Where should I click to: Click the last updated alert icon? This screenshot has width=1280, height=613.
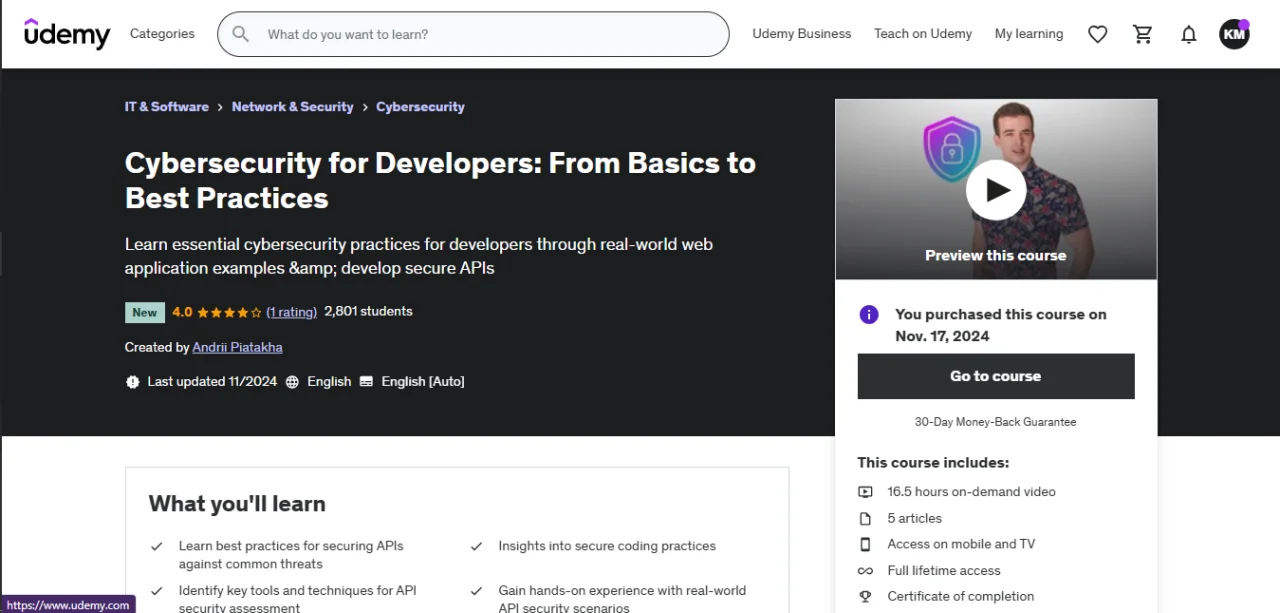click(x=133, y=382)
